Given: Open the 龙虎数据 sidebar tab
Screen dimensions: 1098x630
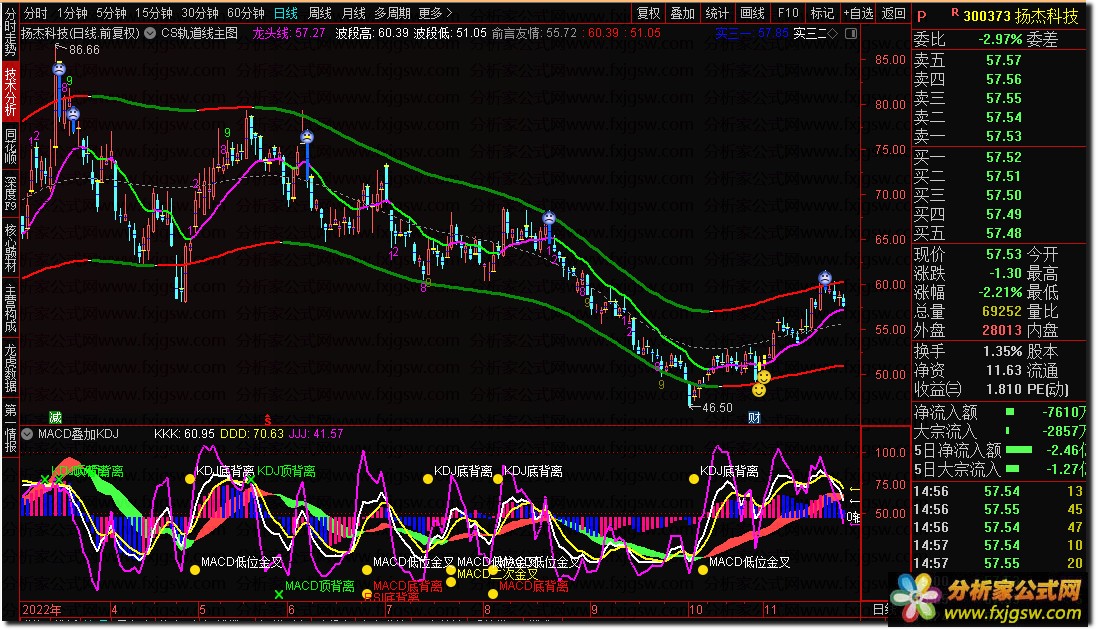Looking at the screenshot, I should 11,368.
